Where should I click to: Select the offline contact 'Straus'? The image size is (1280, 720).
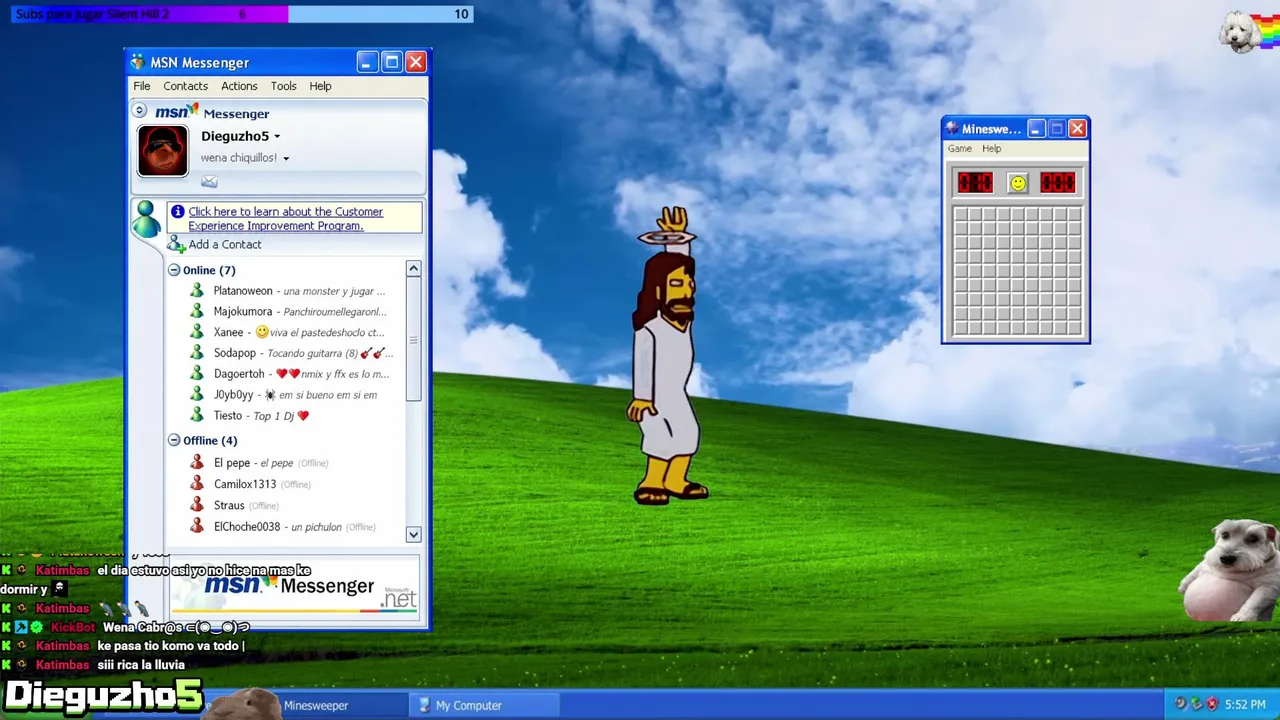229,506
